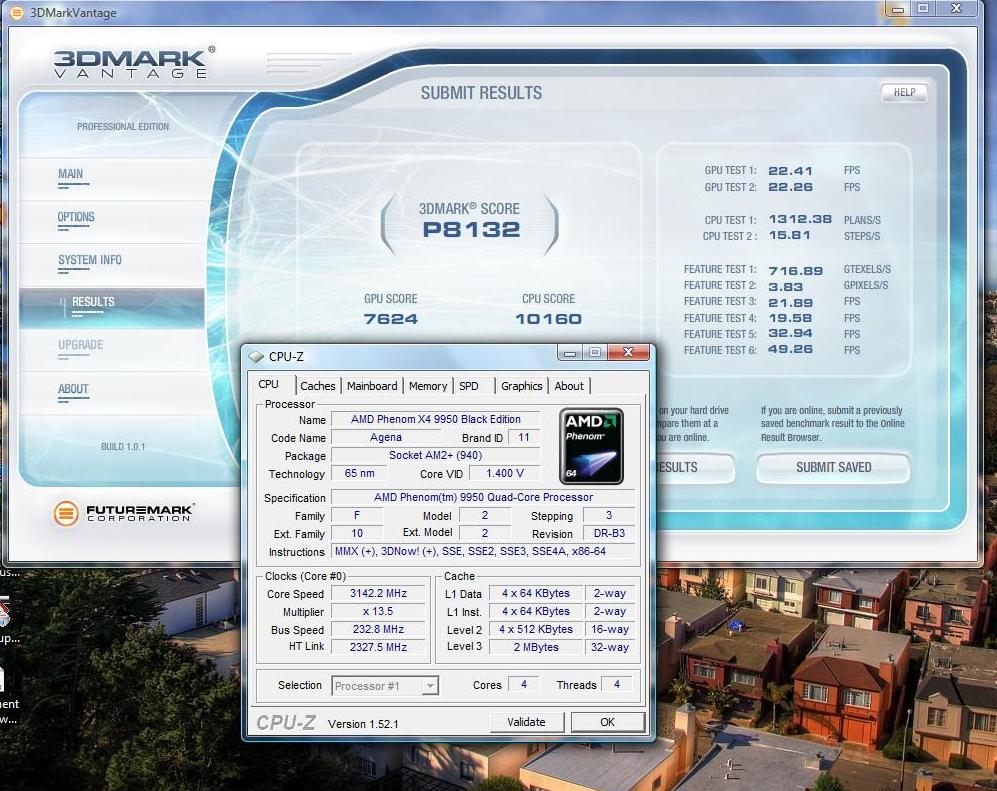Viewport: 997px width, 791px height.
Task: Click the Specification field in CPU-Z
Action: 483,497
